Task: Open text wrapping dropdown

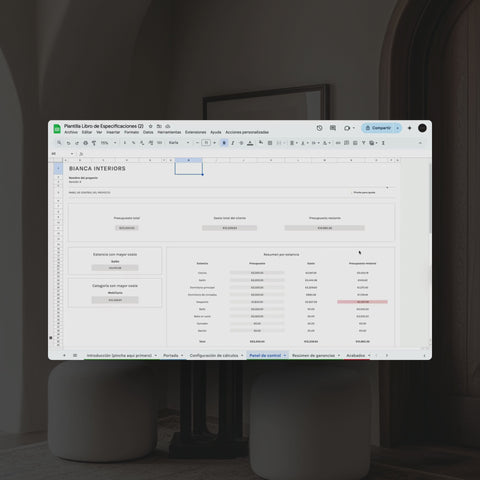Action: [x=315, y=143]
